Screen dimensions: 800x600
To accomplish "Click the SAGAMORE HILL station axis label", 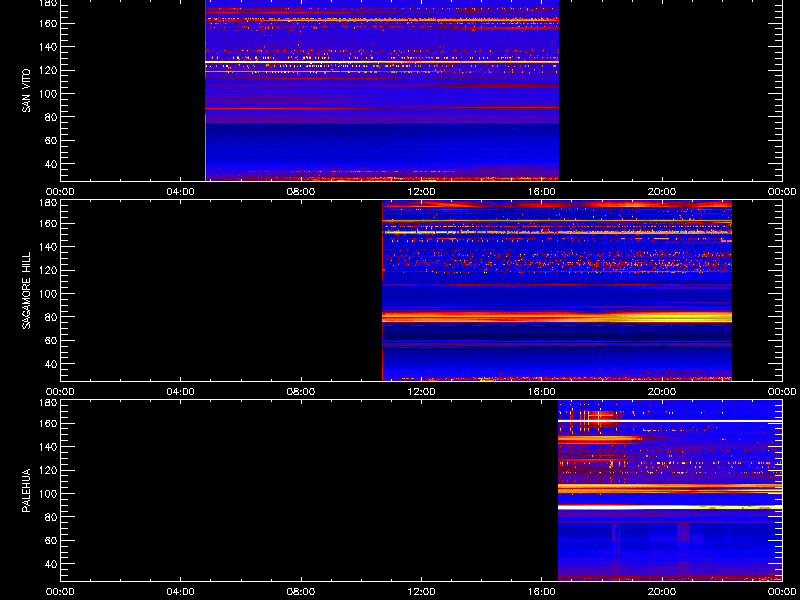I will (x=26, y=290).
